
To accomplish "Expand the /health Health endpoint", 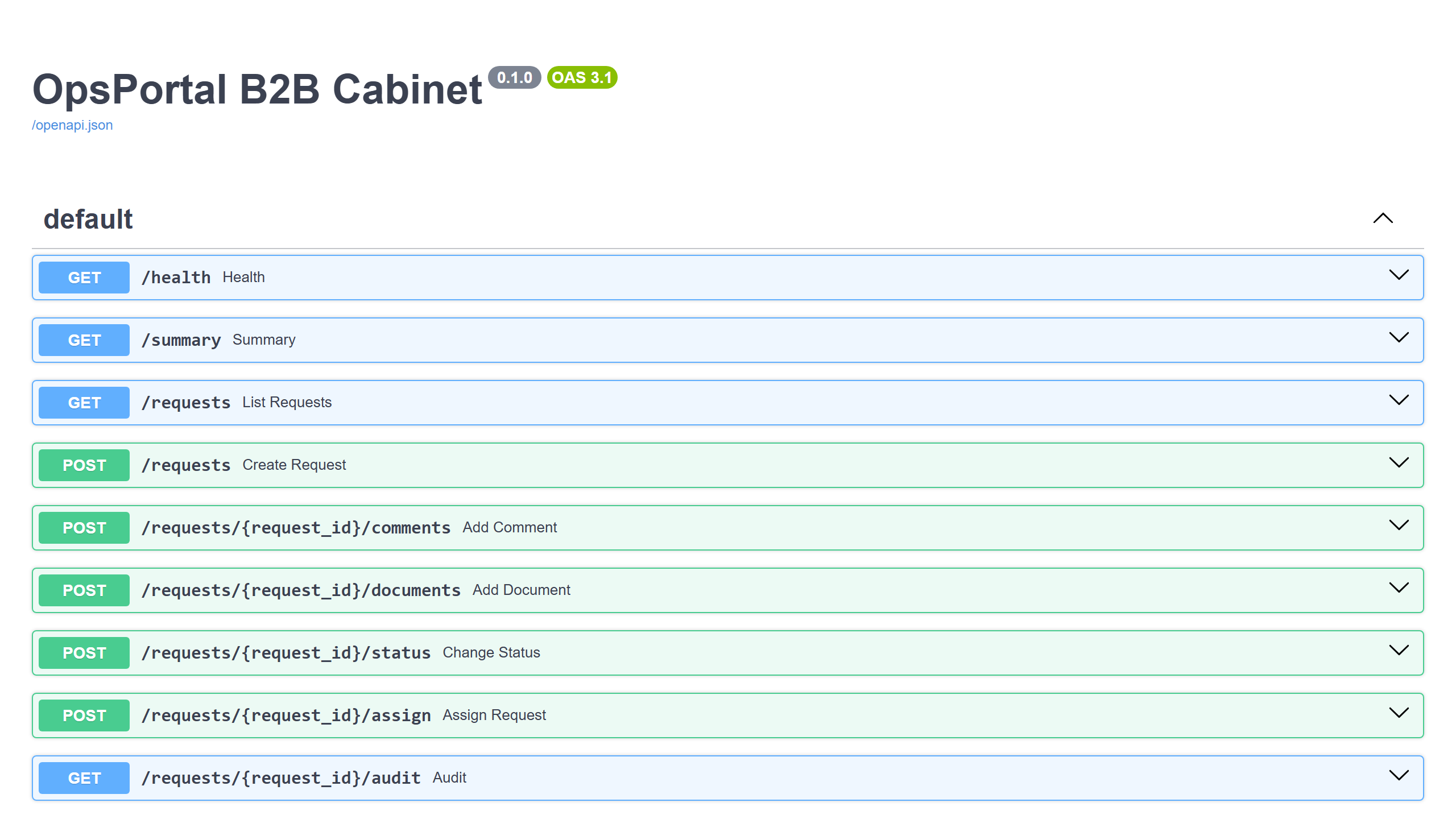I will click(x=1399, y=276).
